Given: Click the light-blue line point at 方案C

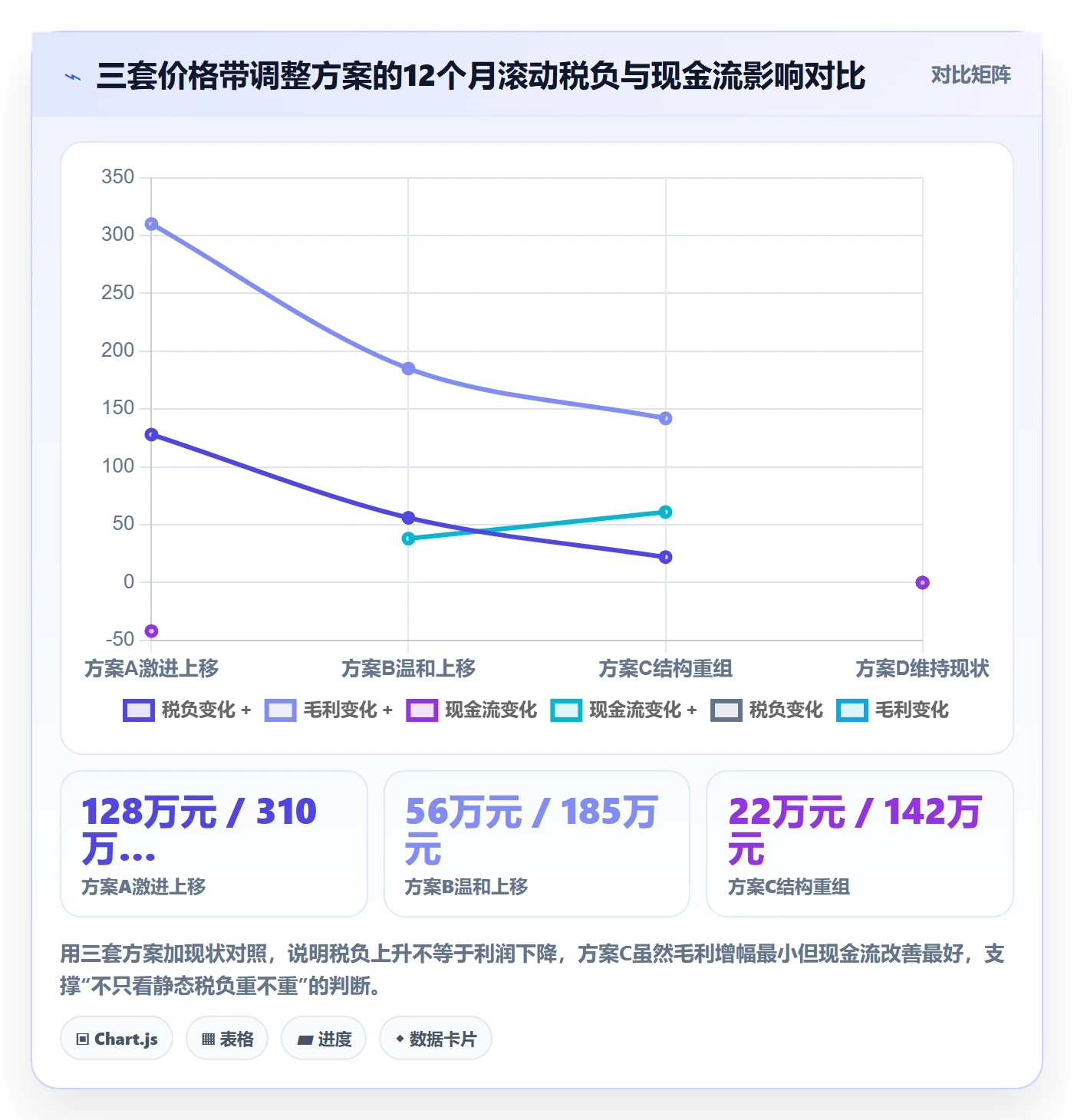Looking at the screenshot, I should (665, 418).
